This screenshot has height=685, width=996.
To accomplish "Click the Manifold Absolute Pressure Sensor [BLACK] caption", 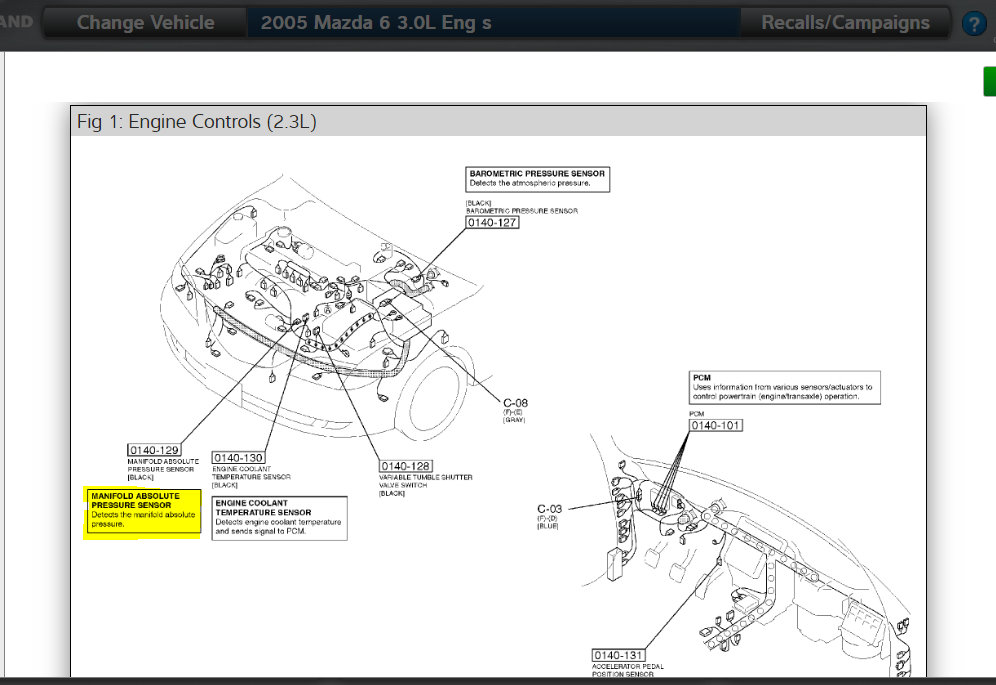I will tap(163, 469).
